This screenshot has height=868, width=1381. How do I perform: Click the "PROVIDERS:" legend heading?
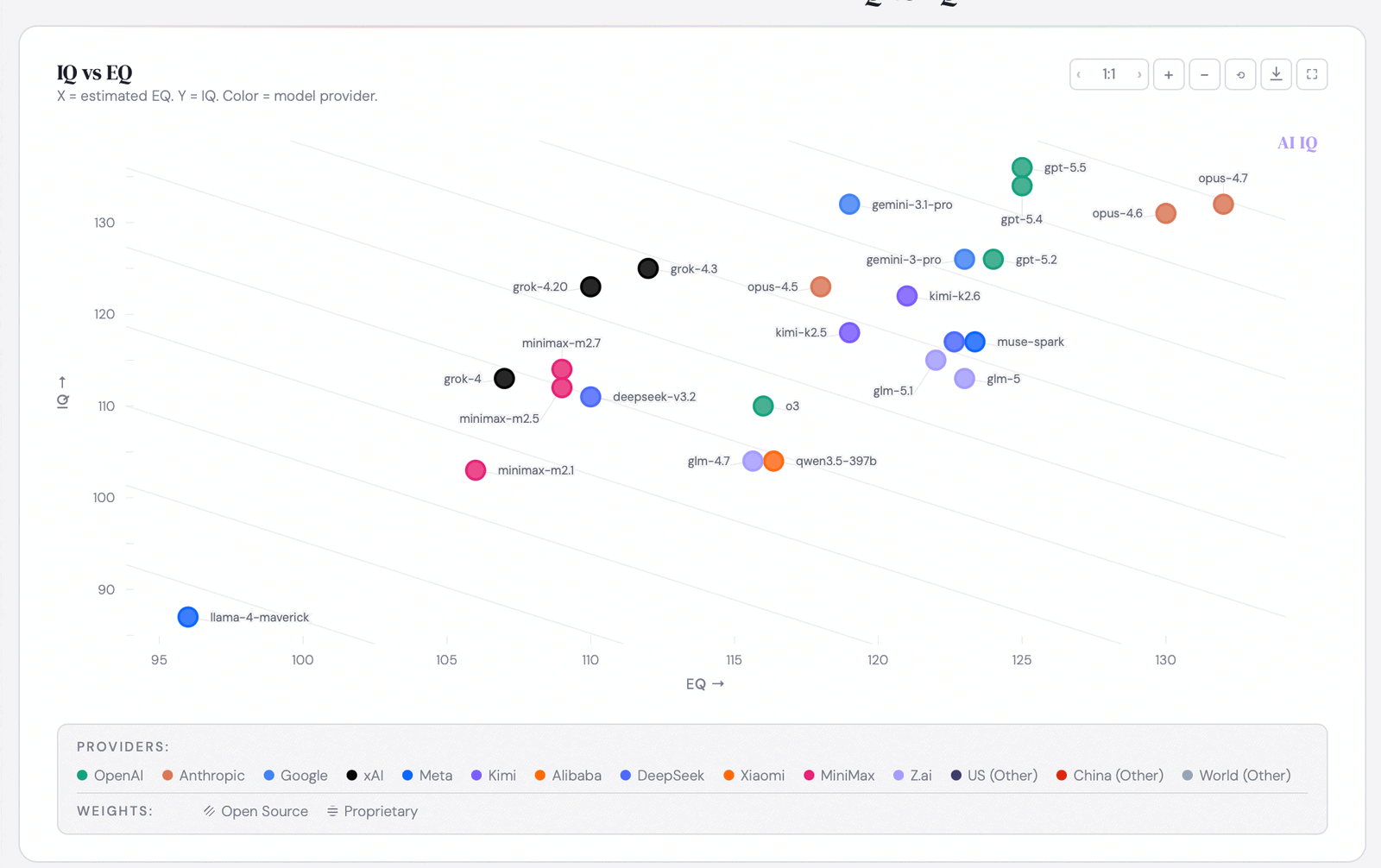click(123, 746)
